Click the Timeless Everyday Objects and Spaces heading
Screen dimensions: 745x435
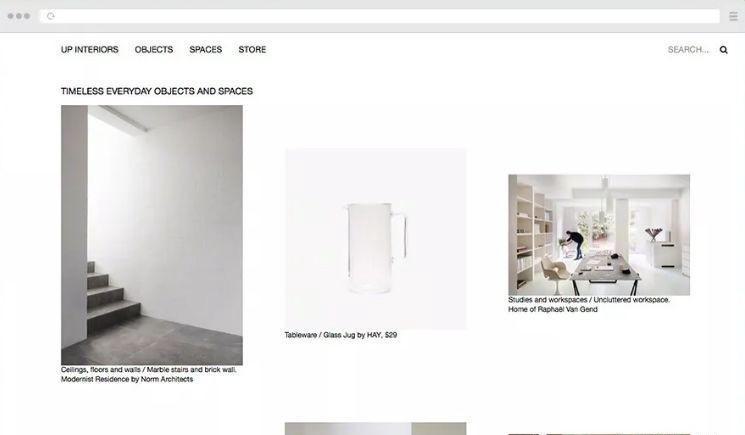(x=157, y=91)
